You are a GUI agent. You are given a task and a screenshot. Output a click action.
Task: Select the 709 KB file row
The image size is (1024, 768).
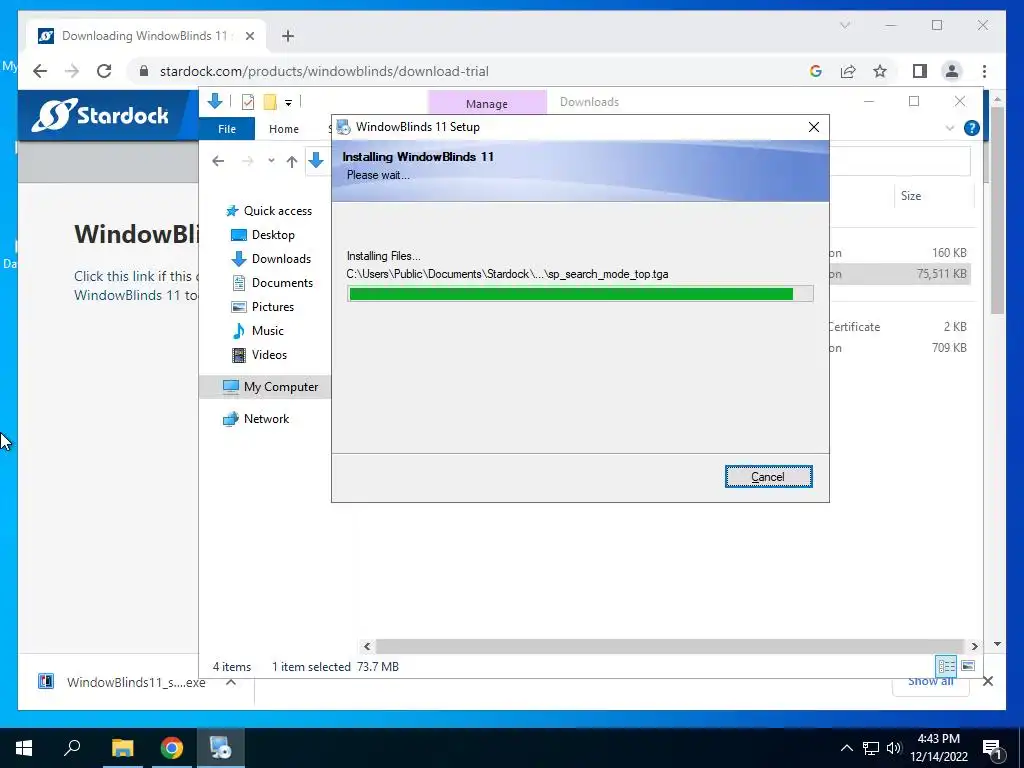click(900, 348)
